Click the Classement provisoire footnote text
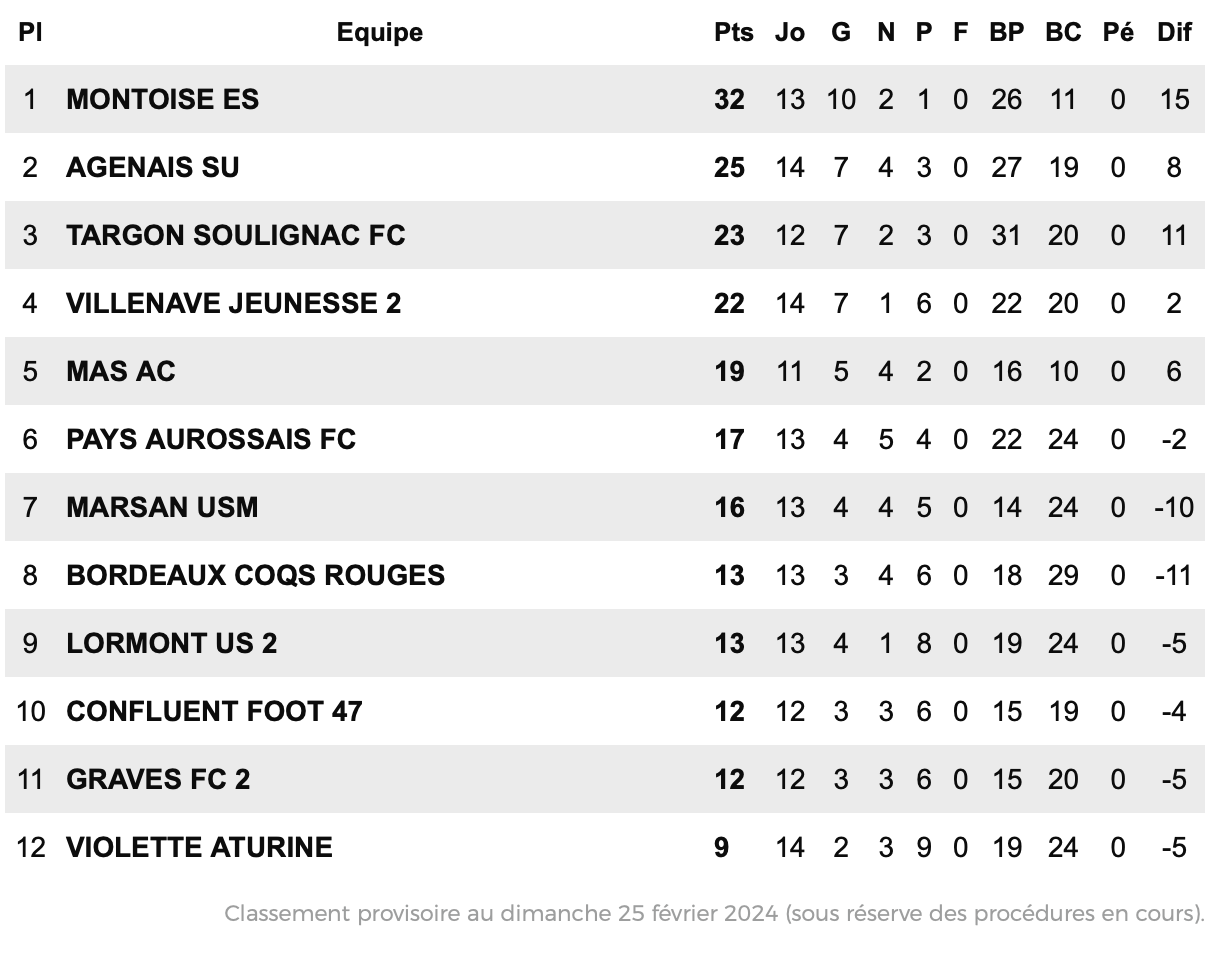 tap(714, 913)
